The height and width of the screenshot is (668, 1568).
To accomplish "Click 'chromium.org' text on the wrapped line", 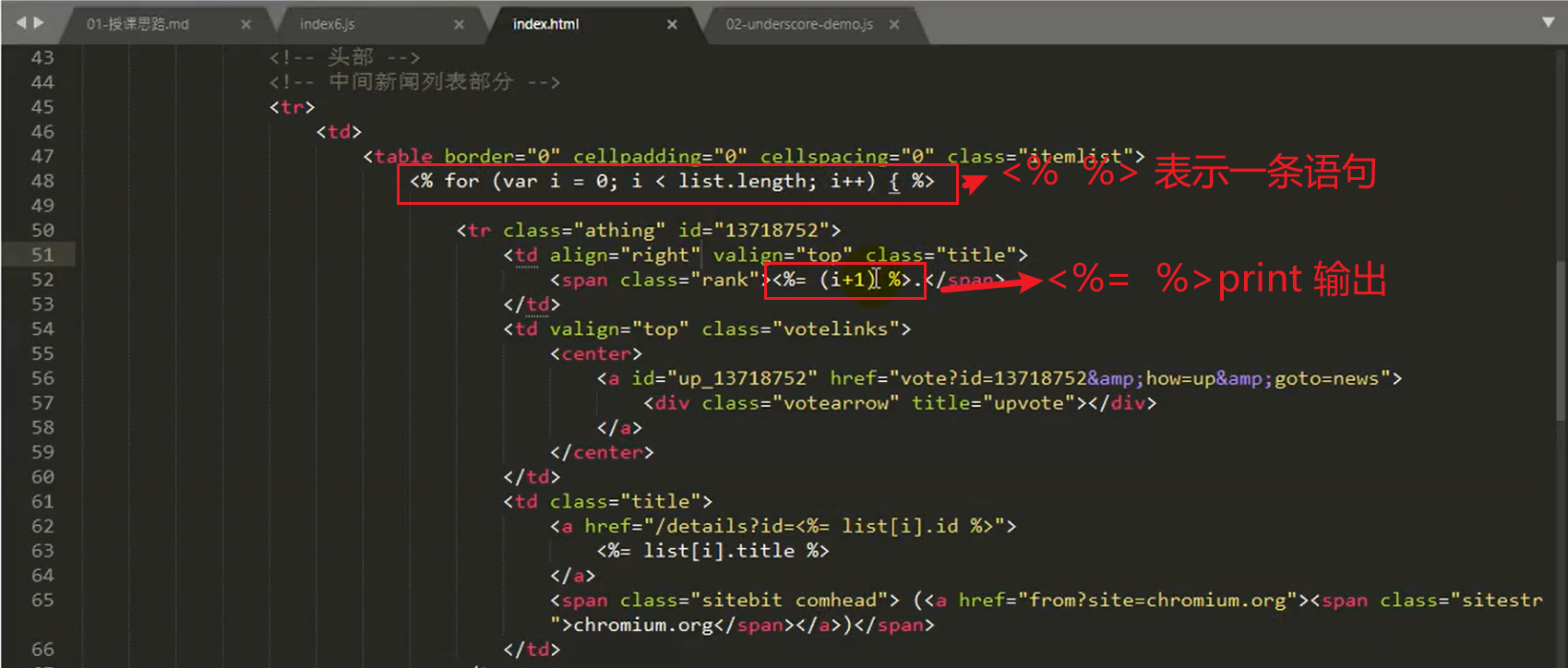I will coord(643,625).
